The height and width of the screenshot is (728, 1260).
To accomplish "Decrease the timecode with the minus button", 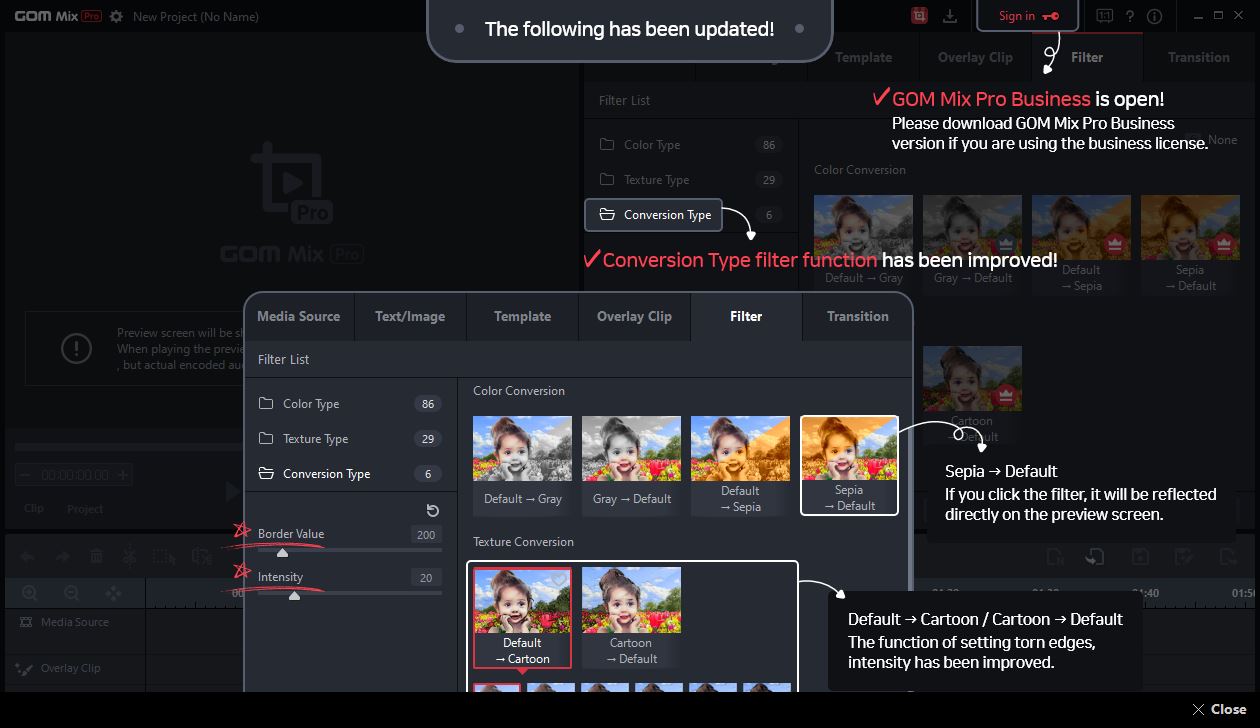I will click(24, 475).
